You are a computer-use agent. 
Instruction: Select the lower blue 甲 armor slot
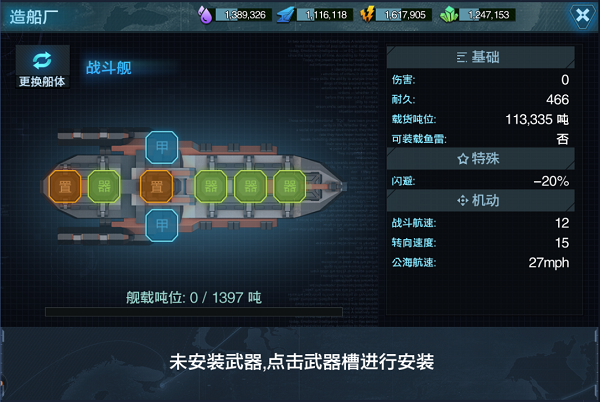click(x=162, y=225)
